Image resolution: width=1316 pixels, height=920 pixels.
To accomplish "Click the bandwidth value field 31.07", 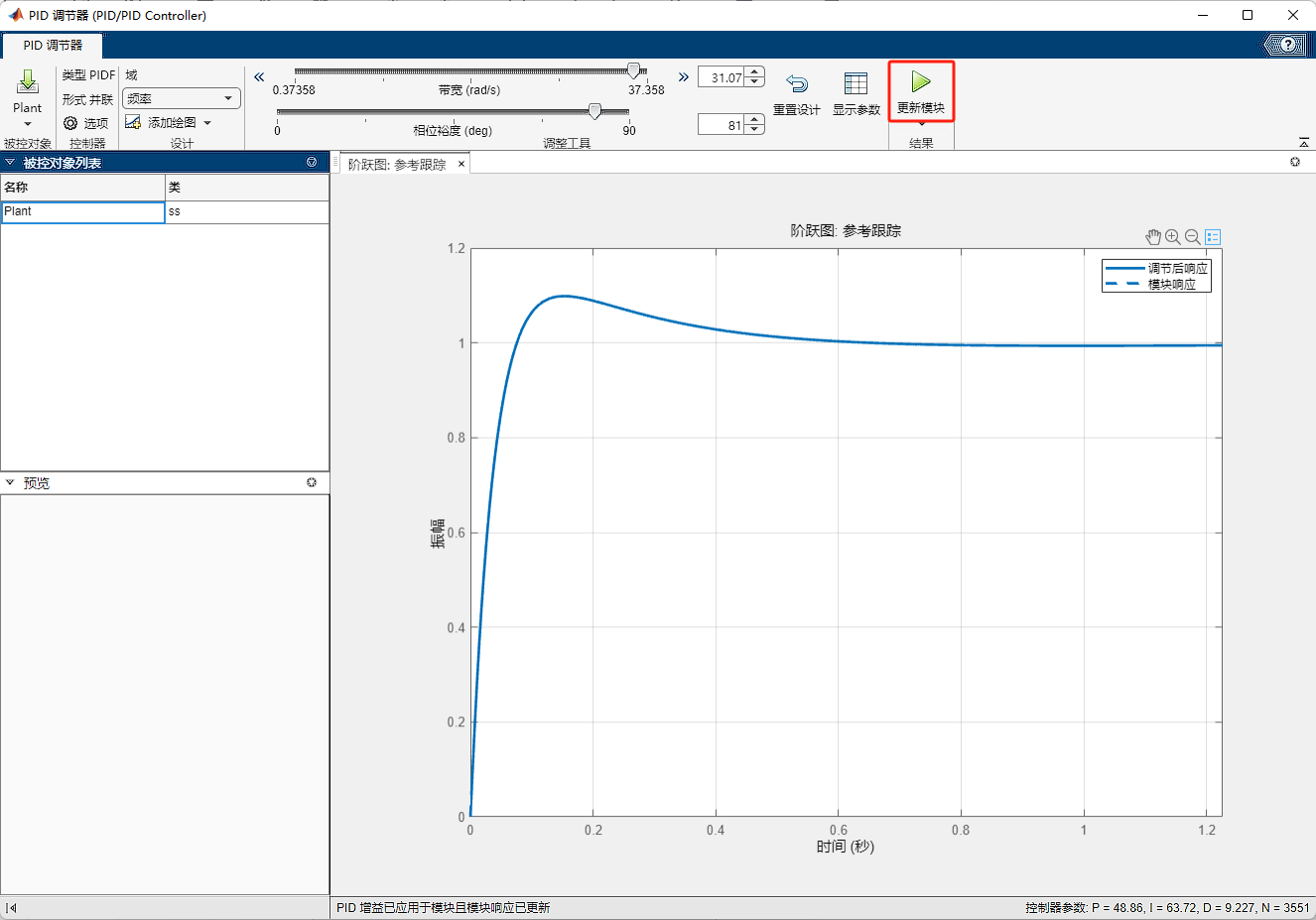I will coord(721,77).
